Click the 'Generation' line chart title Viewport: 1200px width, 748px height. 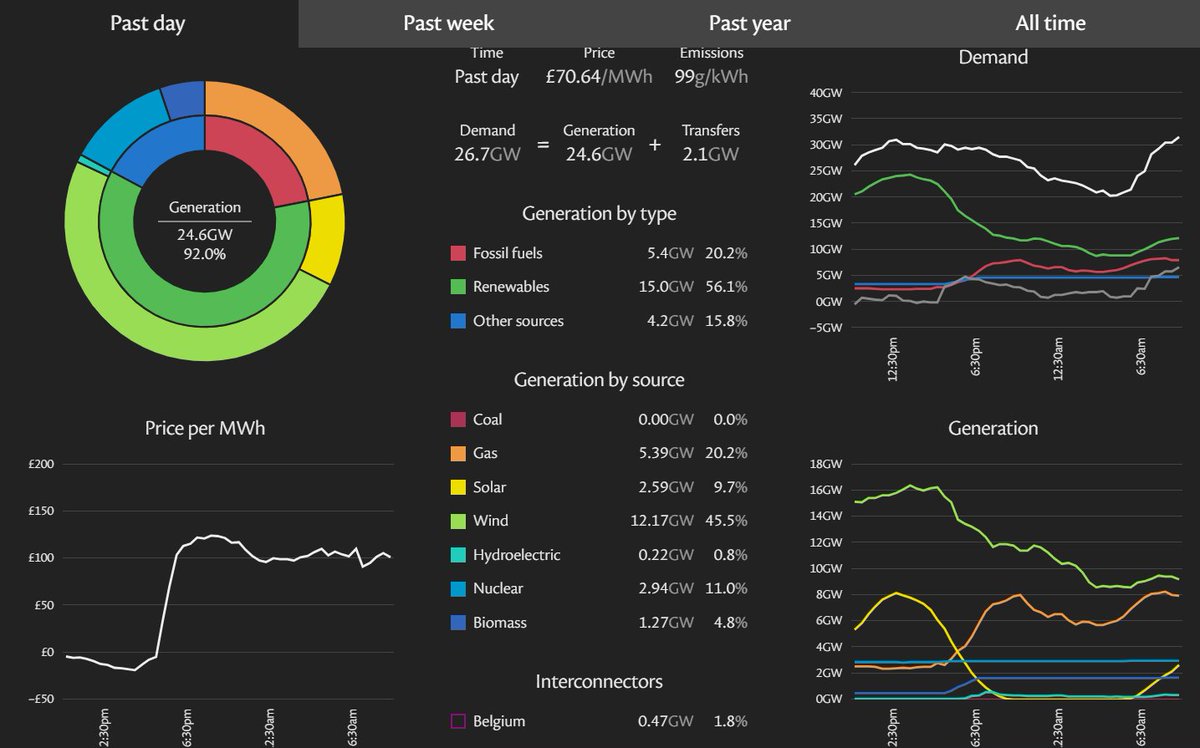point(993,428)
